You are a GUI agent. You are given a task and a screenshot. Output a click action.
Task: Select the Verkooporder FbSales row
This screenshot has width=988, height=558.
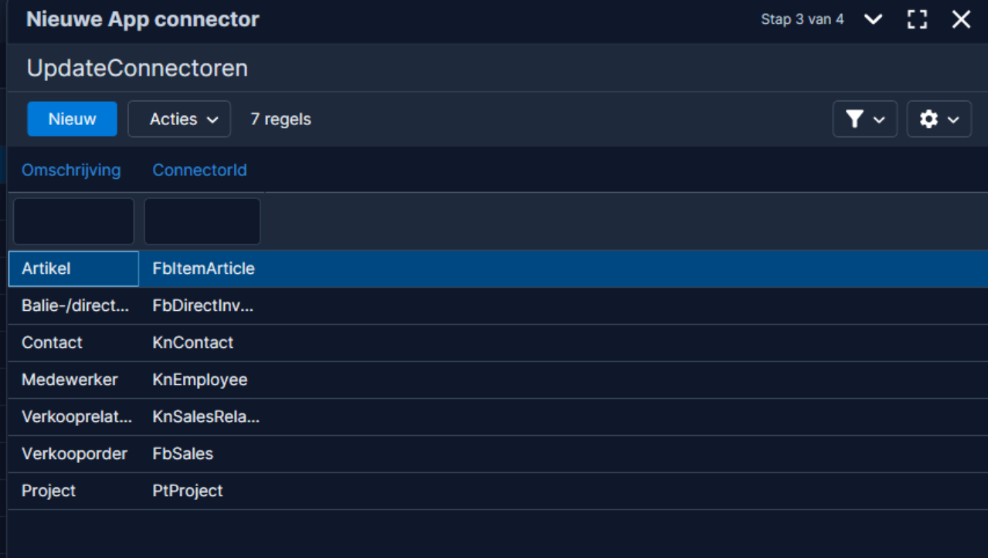(498, 454)
